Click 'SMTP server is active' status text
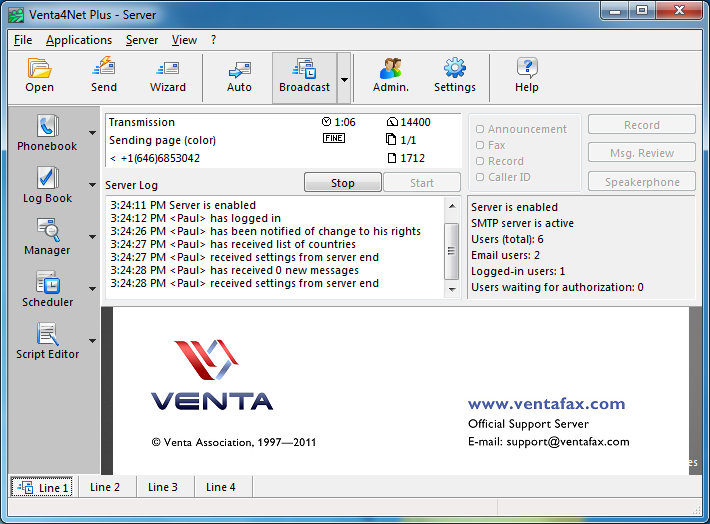The height and width of the screenshot is (524, 710). pos(522,223)
